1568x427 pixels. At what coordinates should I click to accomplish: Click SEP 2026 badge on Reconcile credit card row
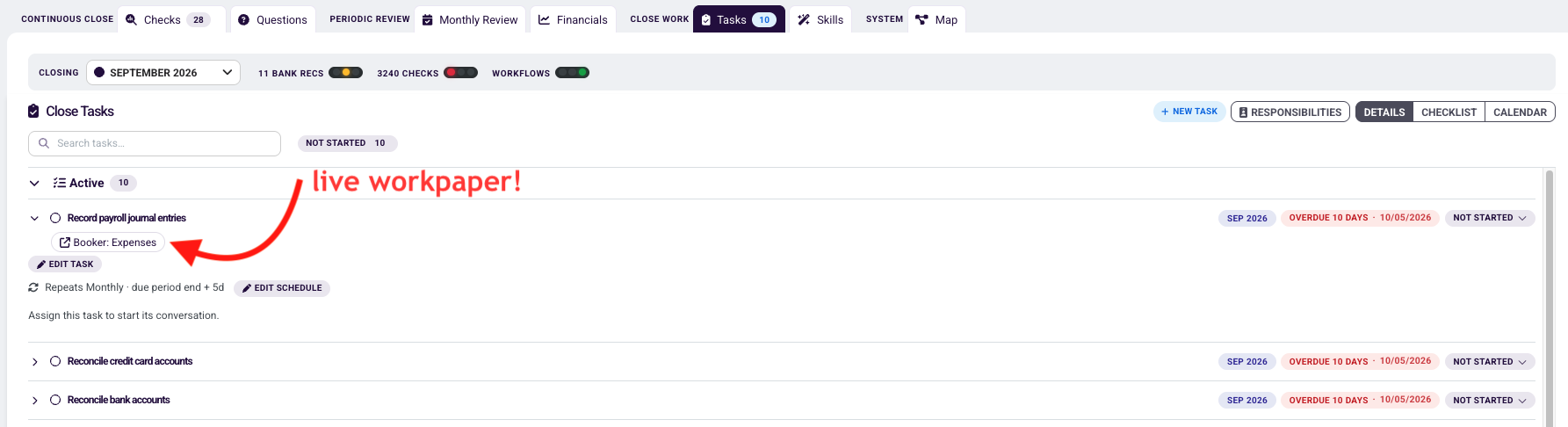(1247, 361)
